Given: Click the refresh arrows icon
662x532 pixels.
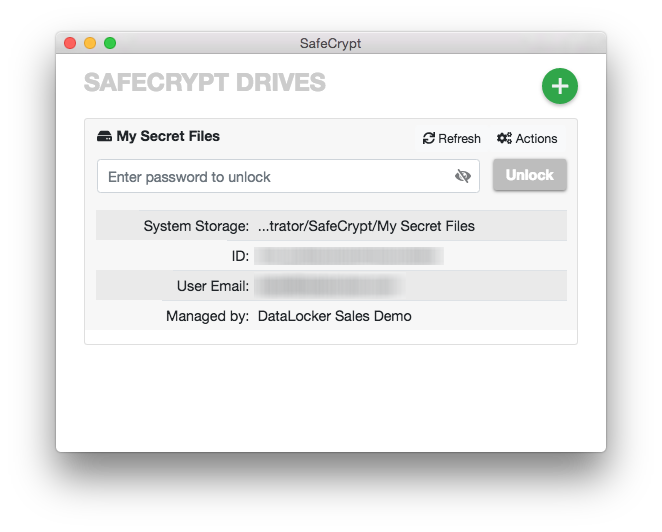Looking at the screenshot, I should click(429, 138).
